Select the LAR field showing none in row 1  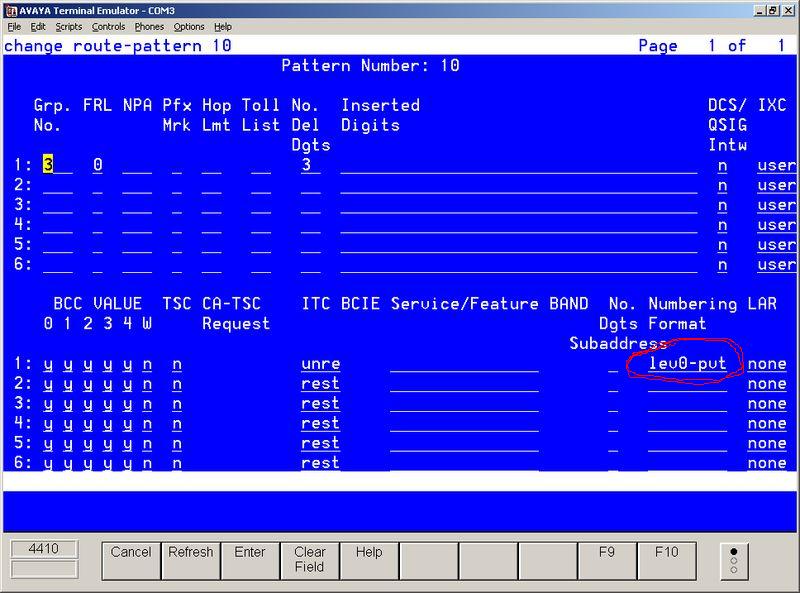point(767,364)
